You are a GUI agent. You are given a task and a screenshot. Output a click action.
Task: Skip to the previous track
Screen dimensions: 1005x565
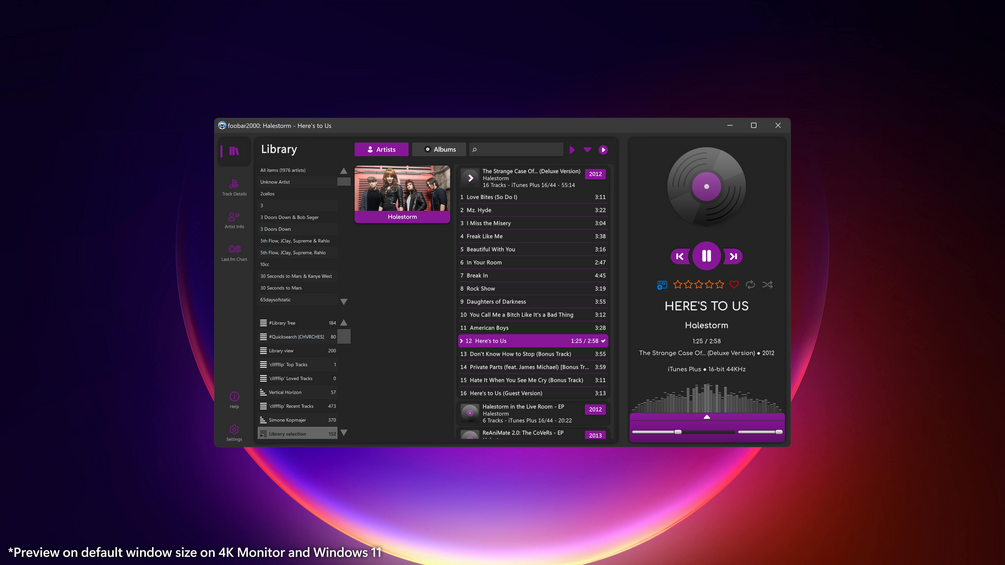click(680, 256)
